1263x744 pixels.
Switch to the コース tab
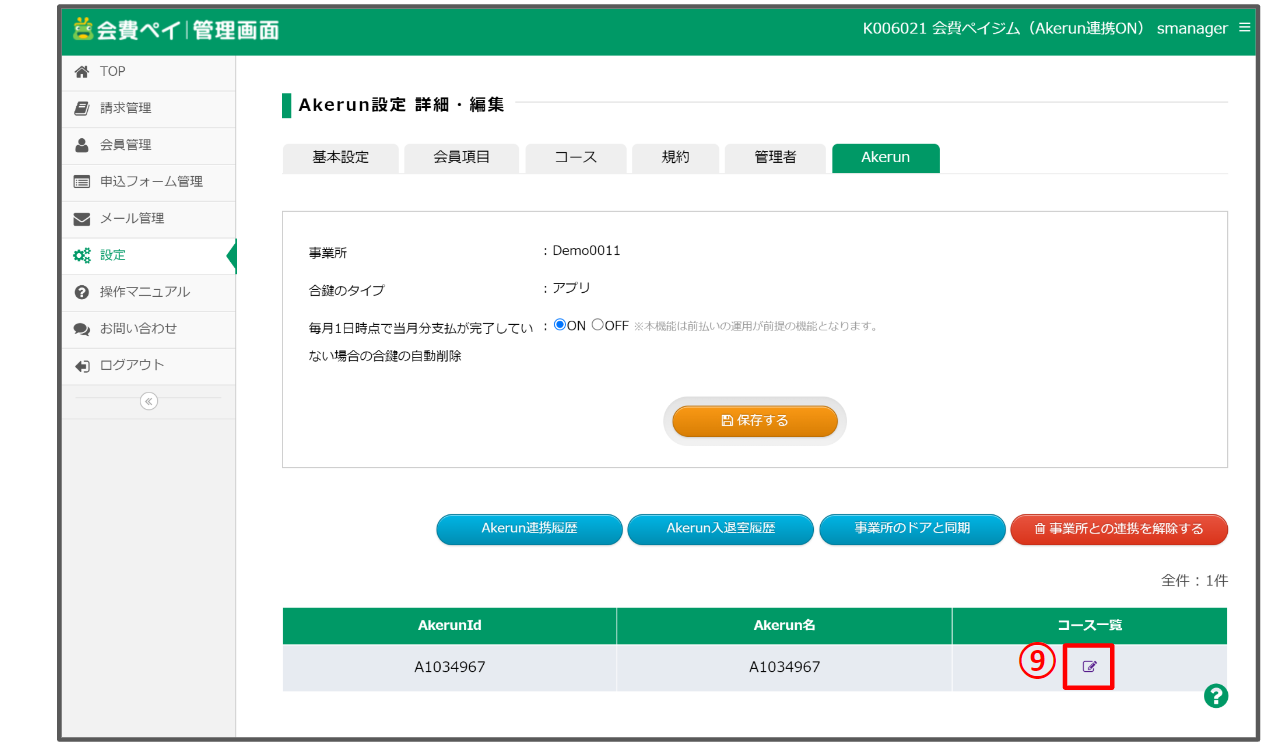[575, 158]
